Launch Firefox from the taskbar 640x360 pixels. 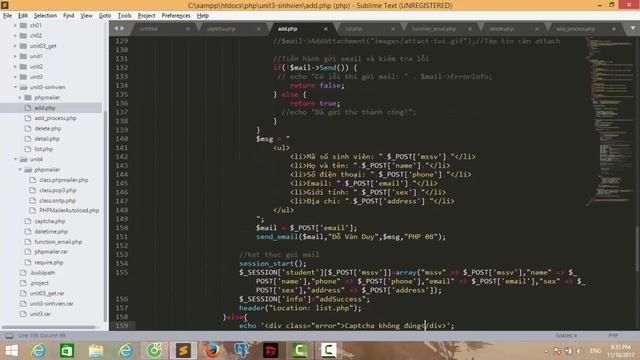(212, 351)
